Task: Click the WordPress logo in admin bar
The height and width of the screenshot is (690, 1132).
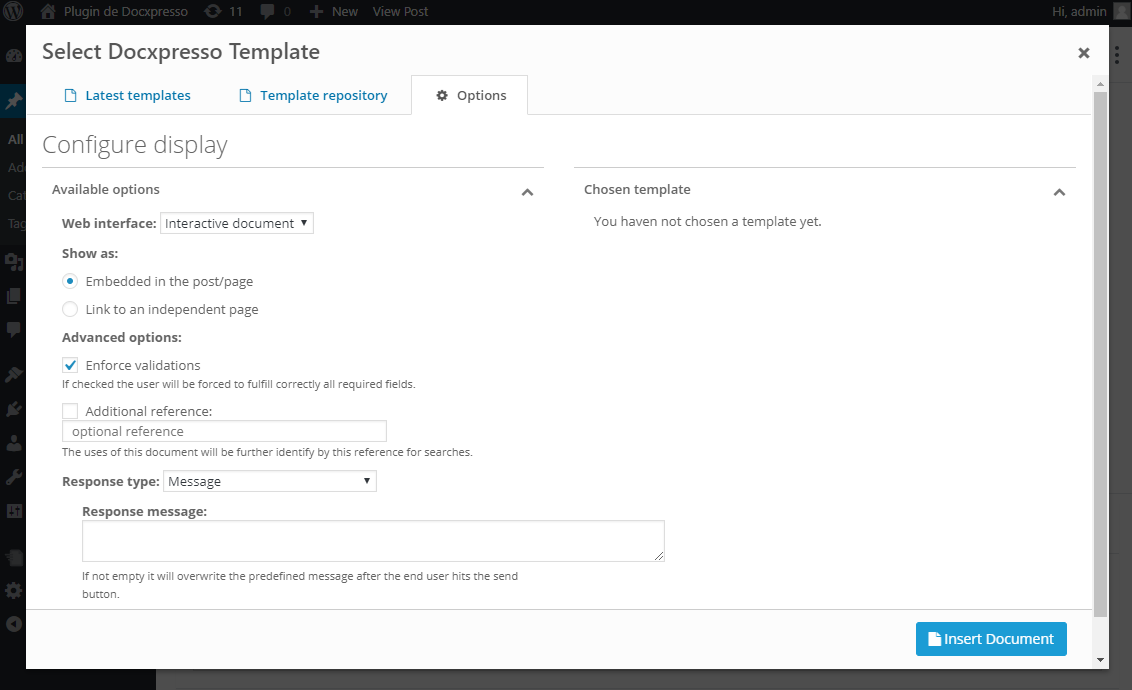Action: click(x=14, y=12)
